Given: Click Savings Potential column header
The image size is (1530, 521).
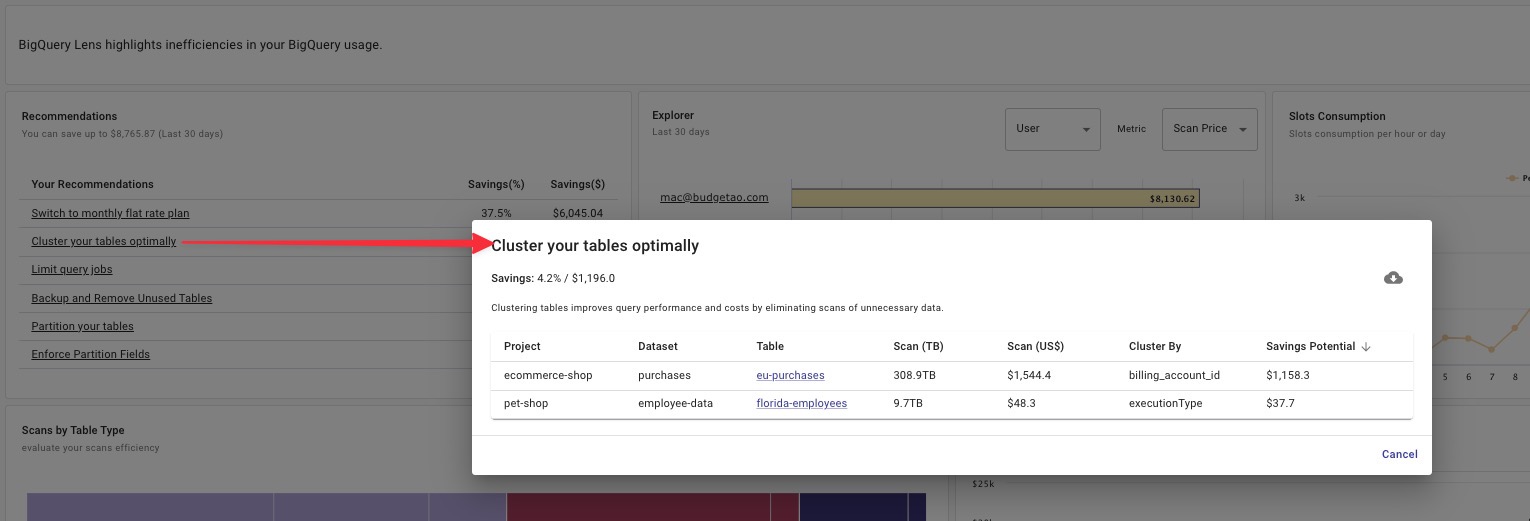Looking at the screenshot, I should 1310,346.
